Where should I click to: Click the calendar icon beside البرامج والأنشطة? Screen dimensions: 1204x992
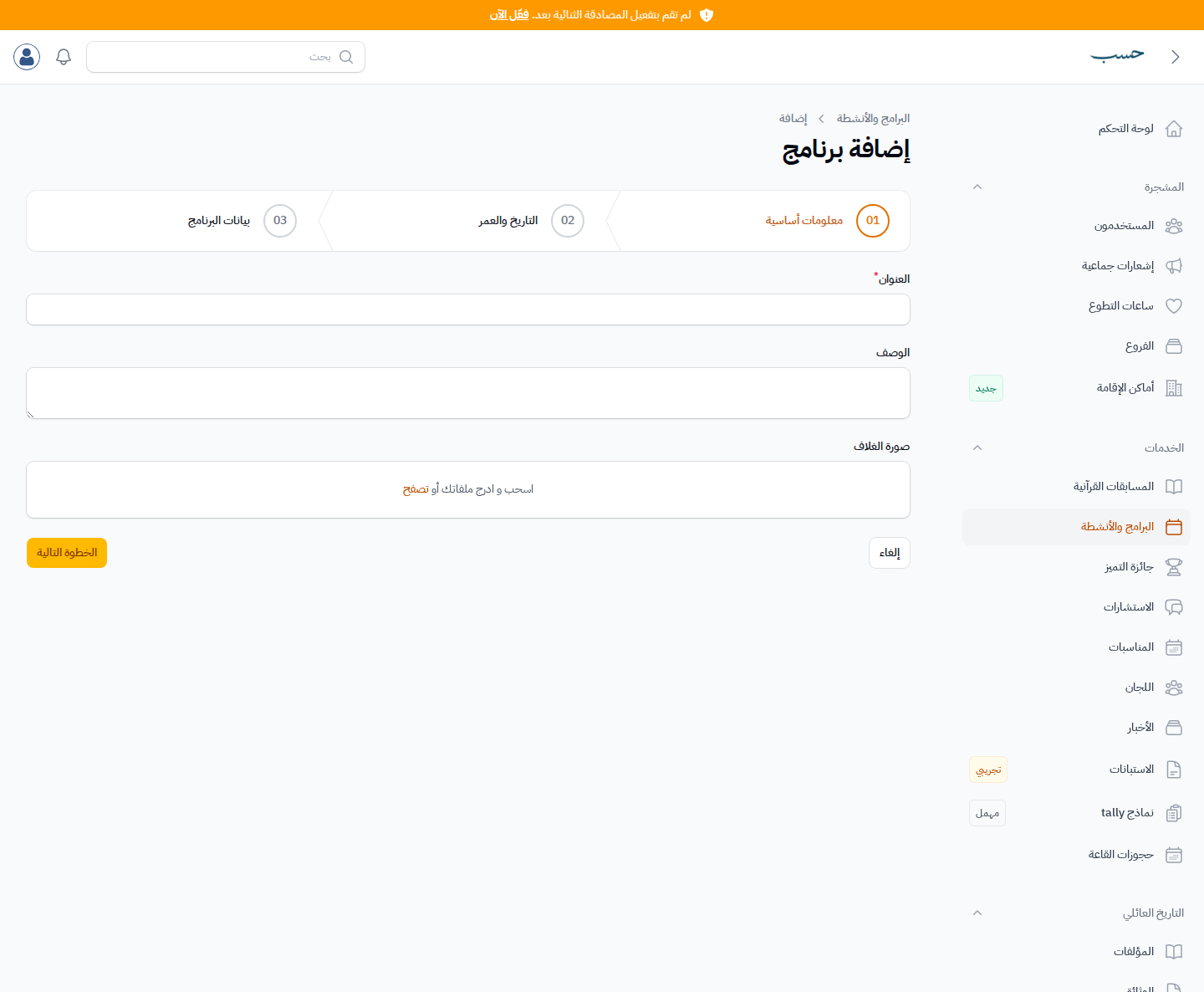point(1174,527)
